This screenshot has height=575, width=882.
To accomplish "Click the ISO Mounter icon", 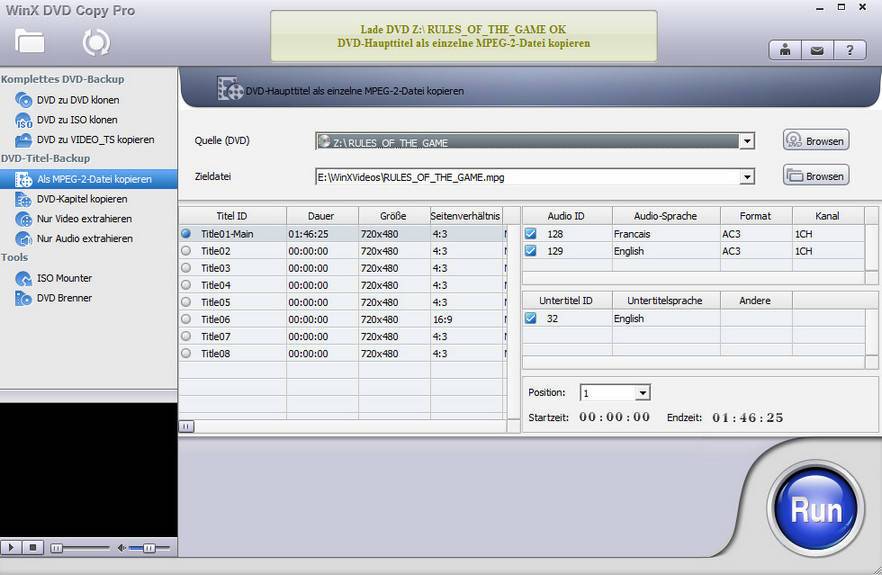I will coord(24,278).
